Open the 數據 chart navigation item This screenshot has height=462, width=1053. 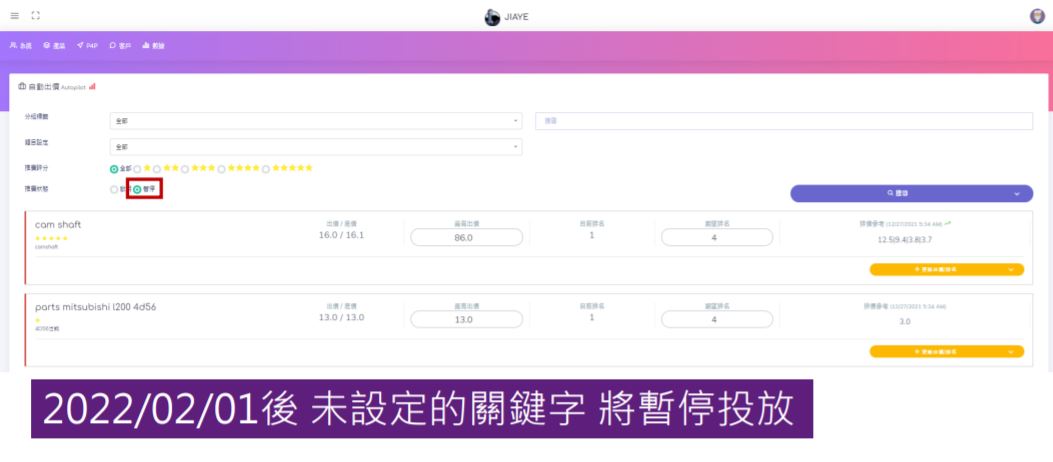[153, 46]
